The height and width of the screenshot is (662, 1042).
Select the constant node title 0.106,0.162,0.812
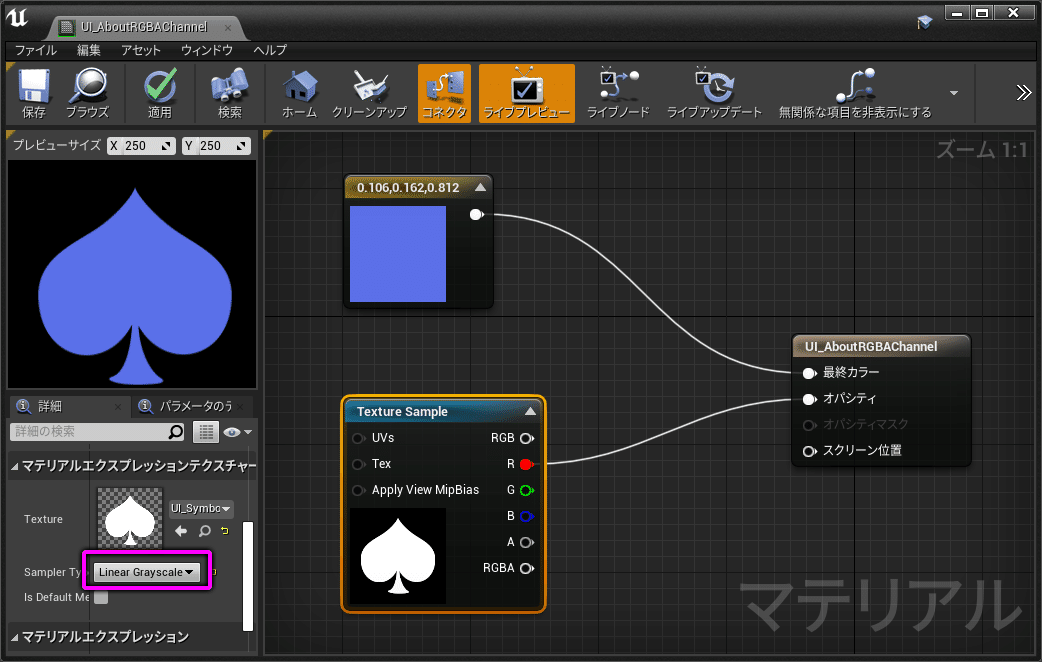pos(408,188)
